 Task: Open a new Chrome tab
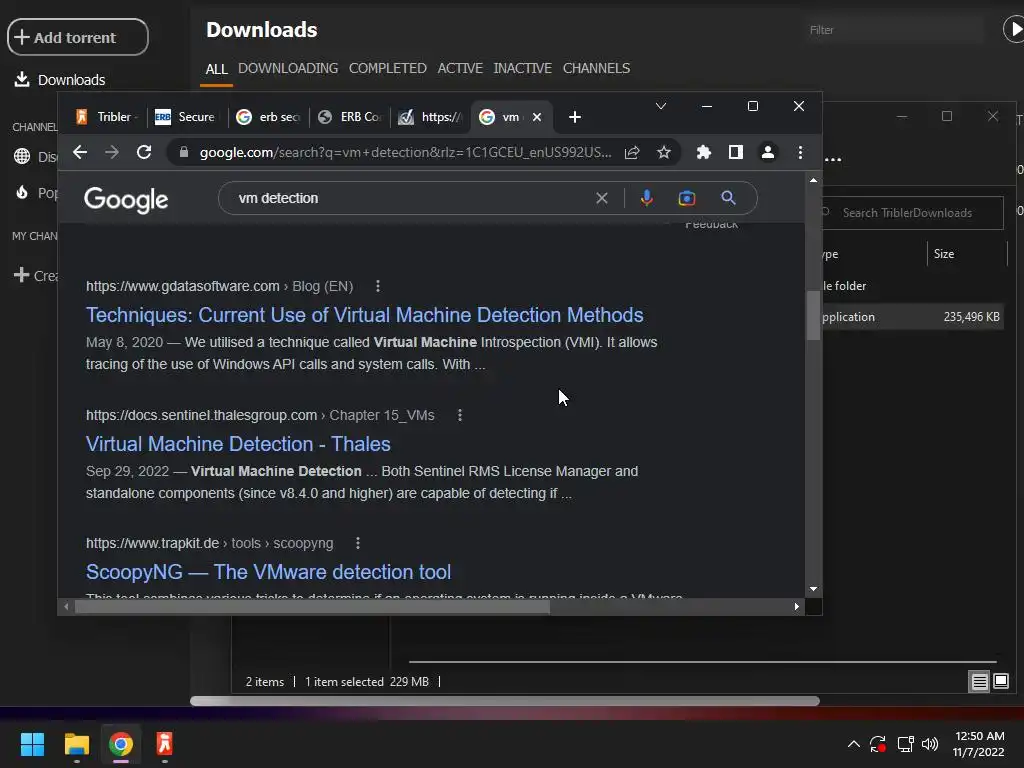tap(575, 117)
